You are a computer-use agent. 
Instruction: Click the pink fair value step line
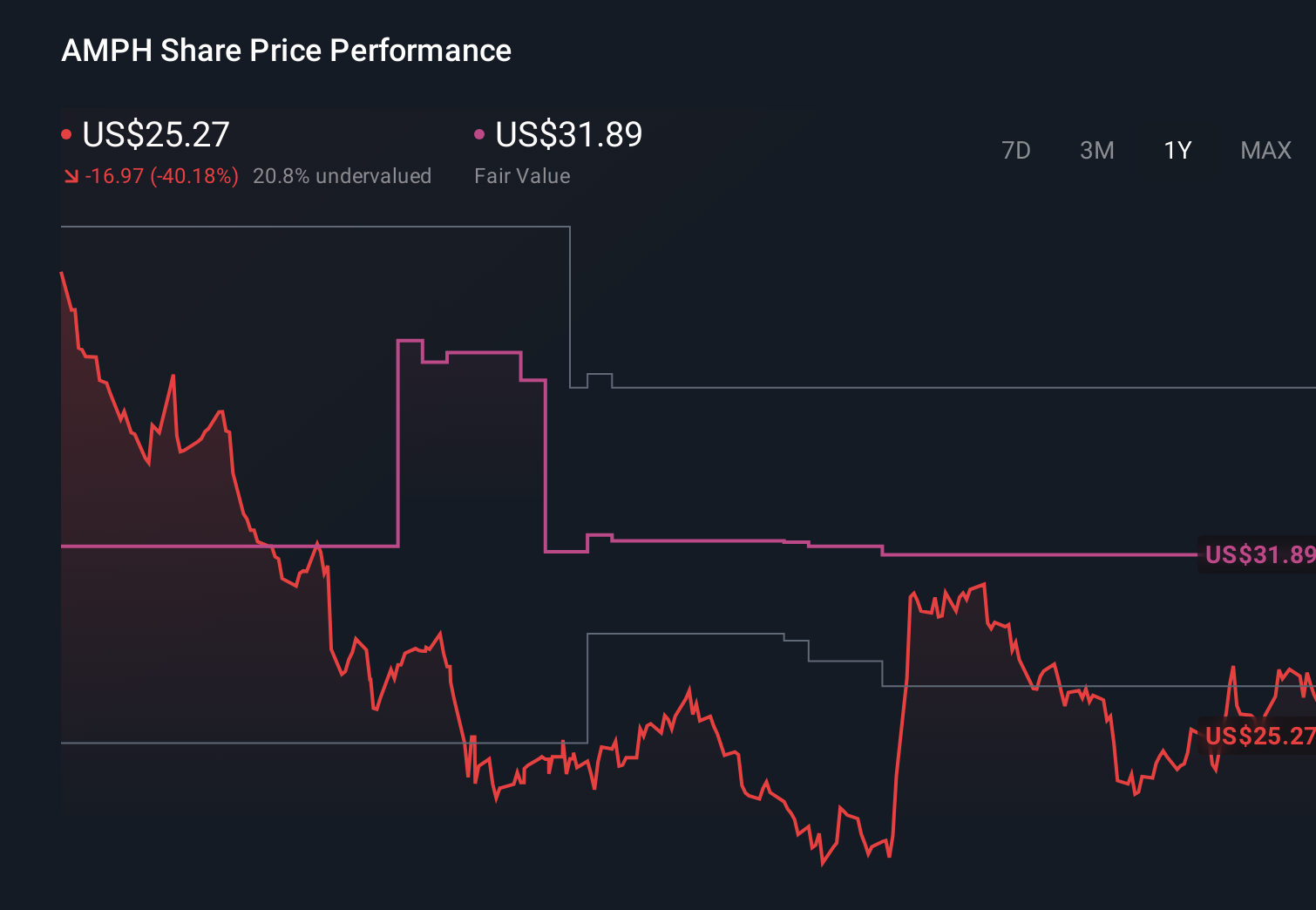pyautogui.click(x=741, y=540)
